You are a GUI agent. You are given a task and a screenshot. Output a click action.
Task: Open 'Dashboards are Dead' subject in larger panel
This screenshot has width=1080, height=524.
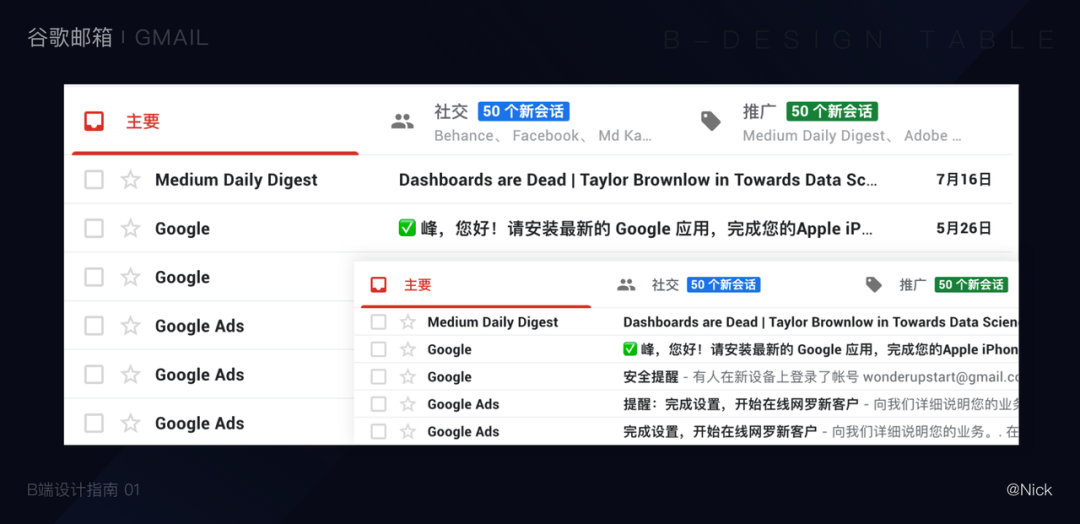[638, 180]
